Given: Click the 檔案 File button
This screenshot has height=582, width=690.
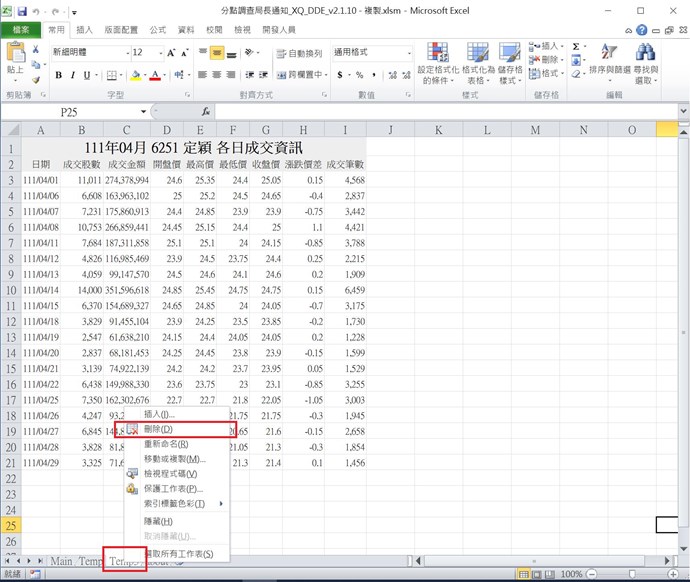Looking at the screenshot, I should coord(20,30).
